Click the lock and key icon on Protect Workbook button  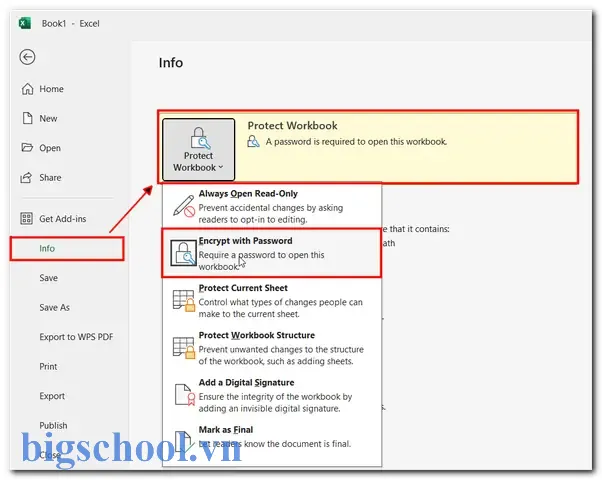point(200,138)
